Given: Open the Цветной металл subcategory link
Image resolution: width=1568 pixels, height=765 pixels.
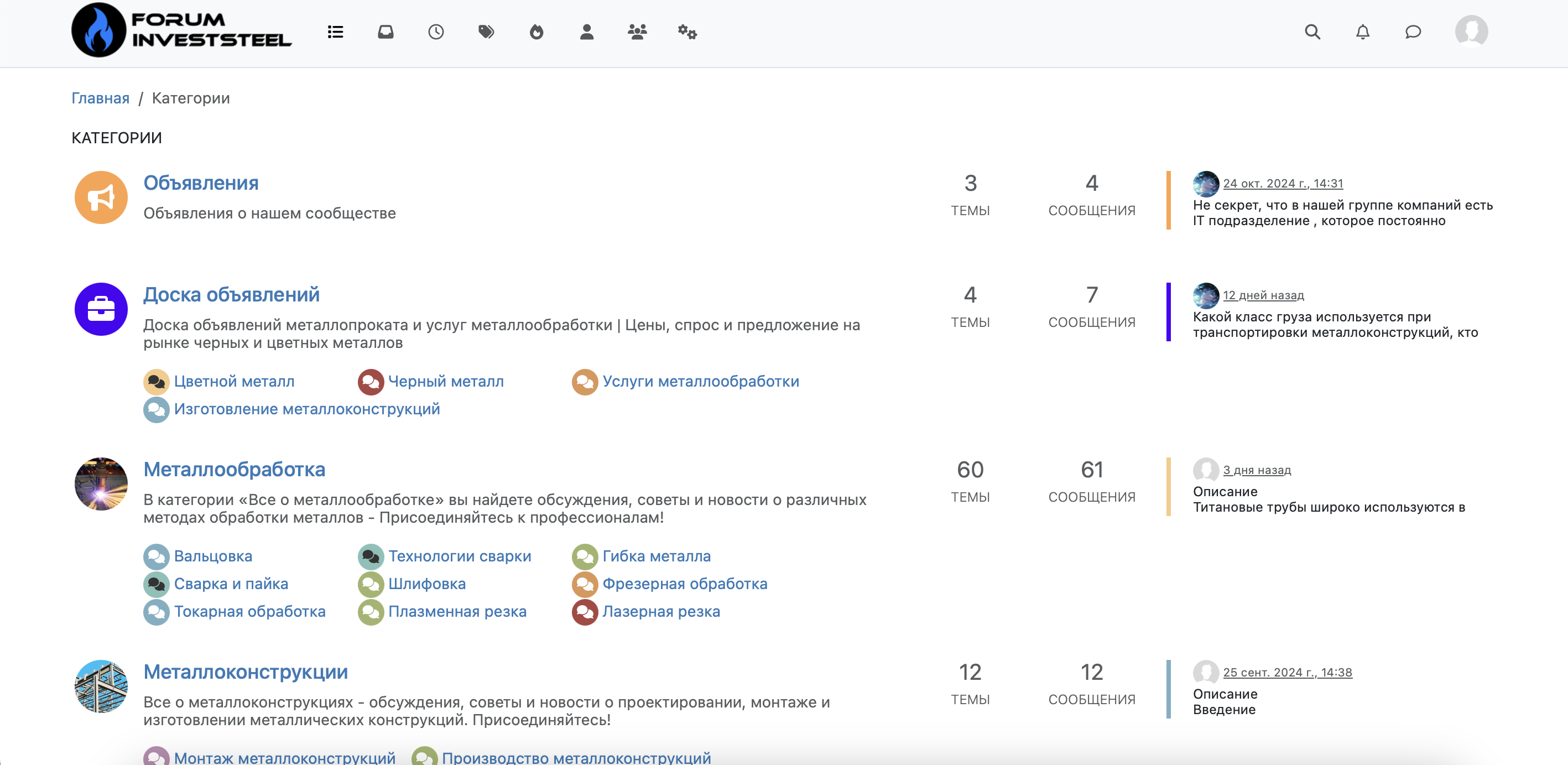Looking at the screenshot, I should 235,382.
